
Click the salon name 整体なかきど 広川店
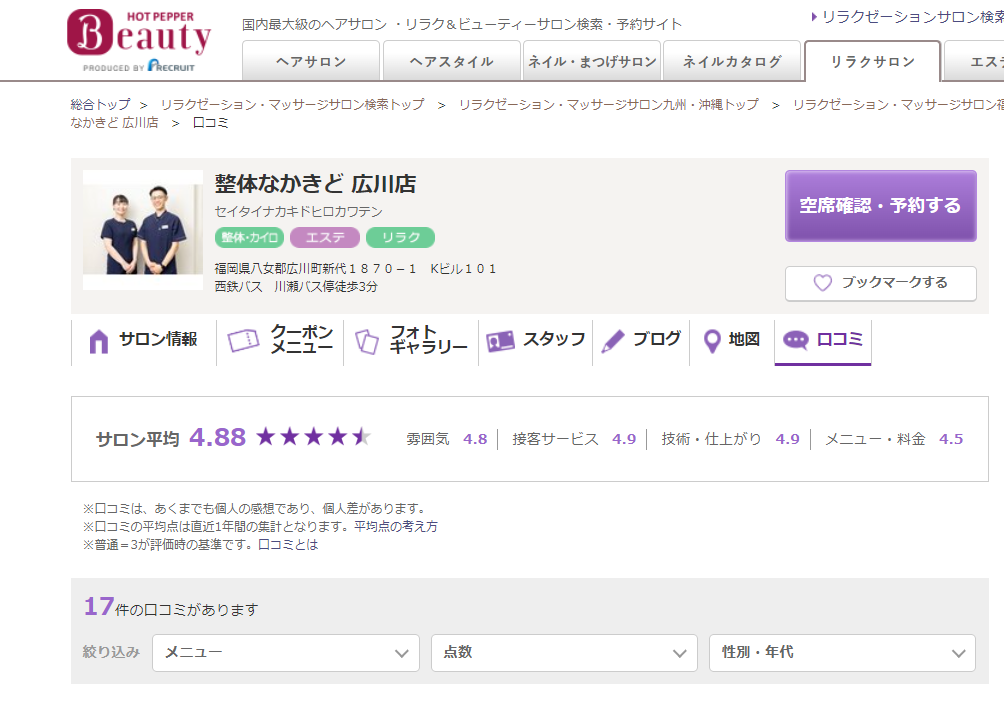[315, 184]
